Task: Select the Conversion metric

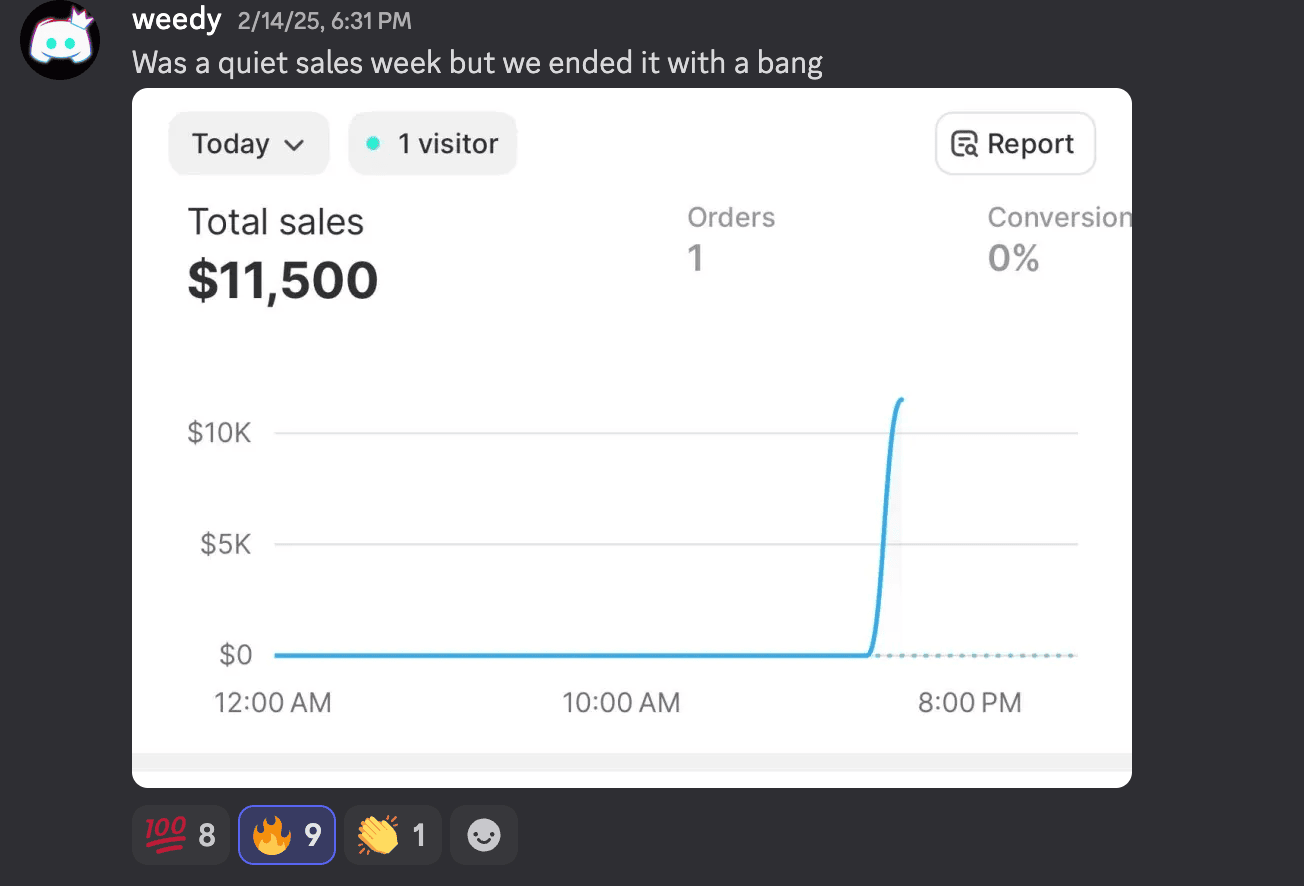Action: [1058, 218]
